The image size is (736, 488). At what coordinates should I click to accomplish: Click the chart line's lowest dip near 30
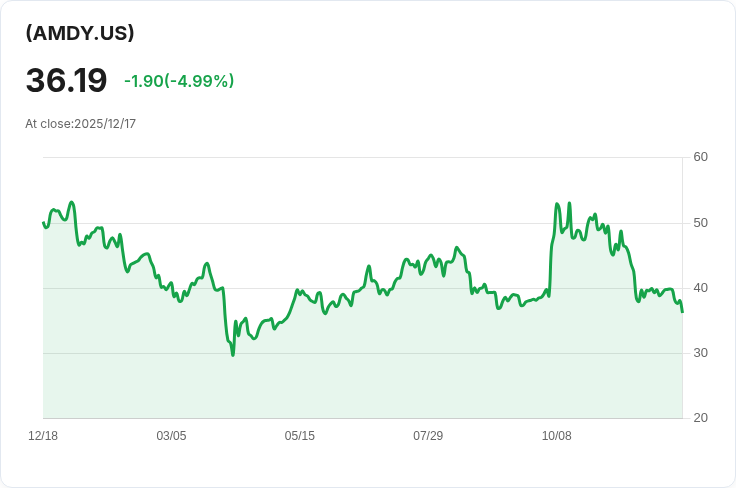[233, 354]
